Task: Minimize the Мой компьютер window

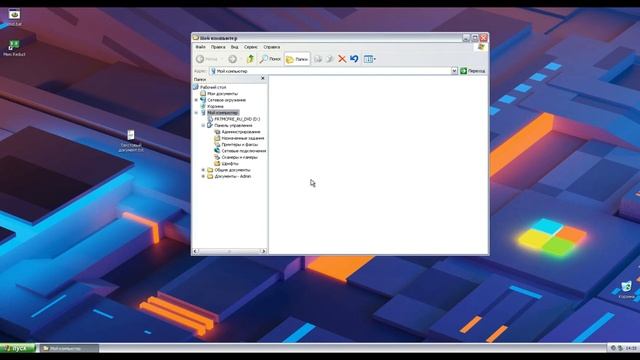Action: (466, 38)
